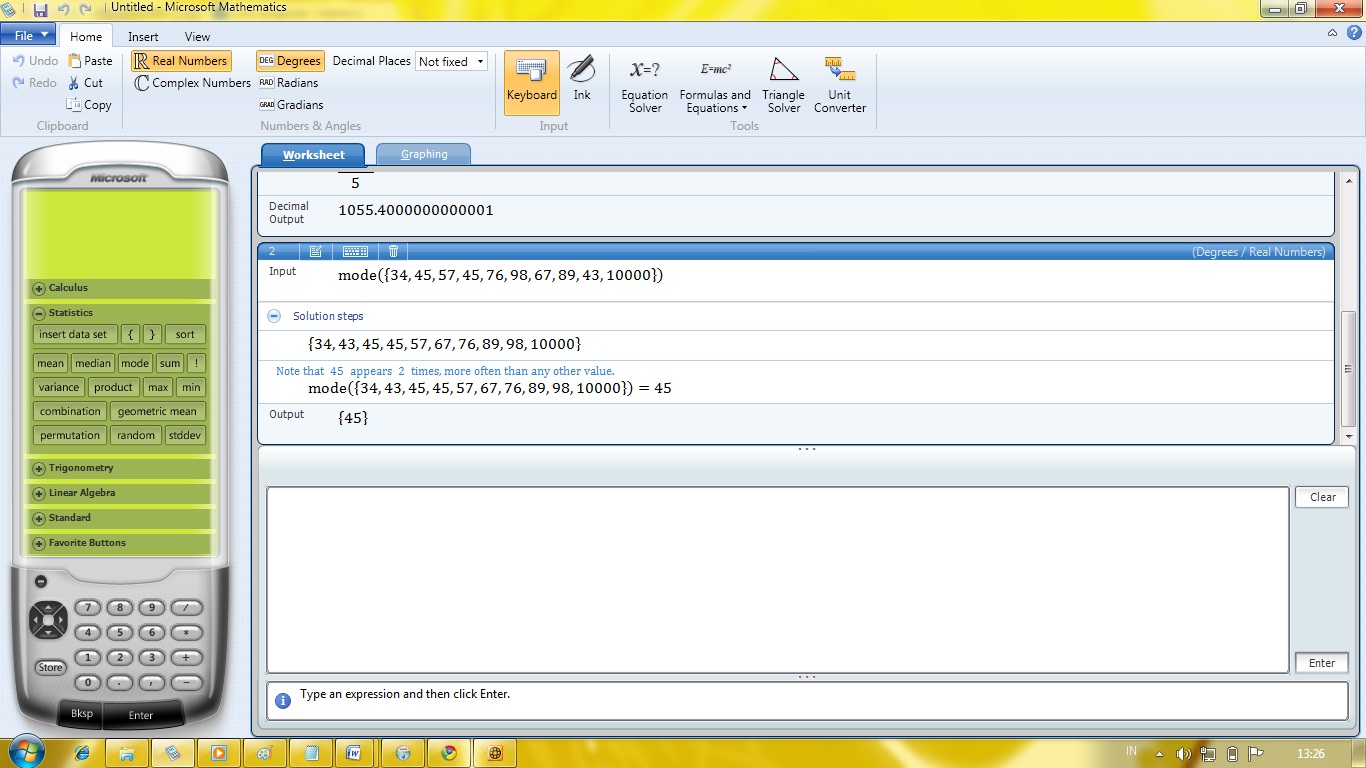This screenshot has width=1366, height=768.
Task: Delete entry 2 with the trash icon
Action: click(394, 252)
